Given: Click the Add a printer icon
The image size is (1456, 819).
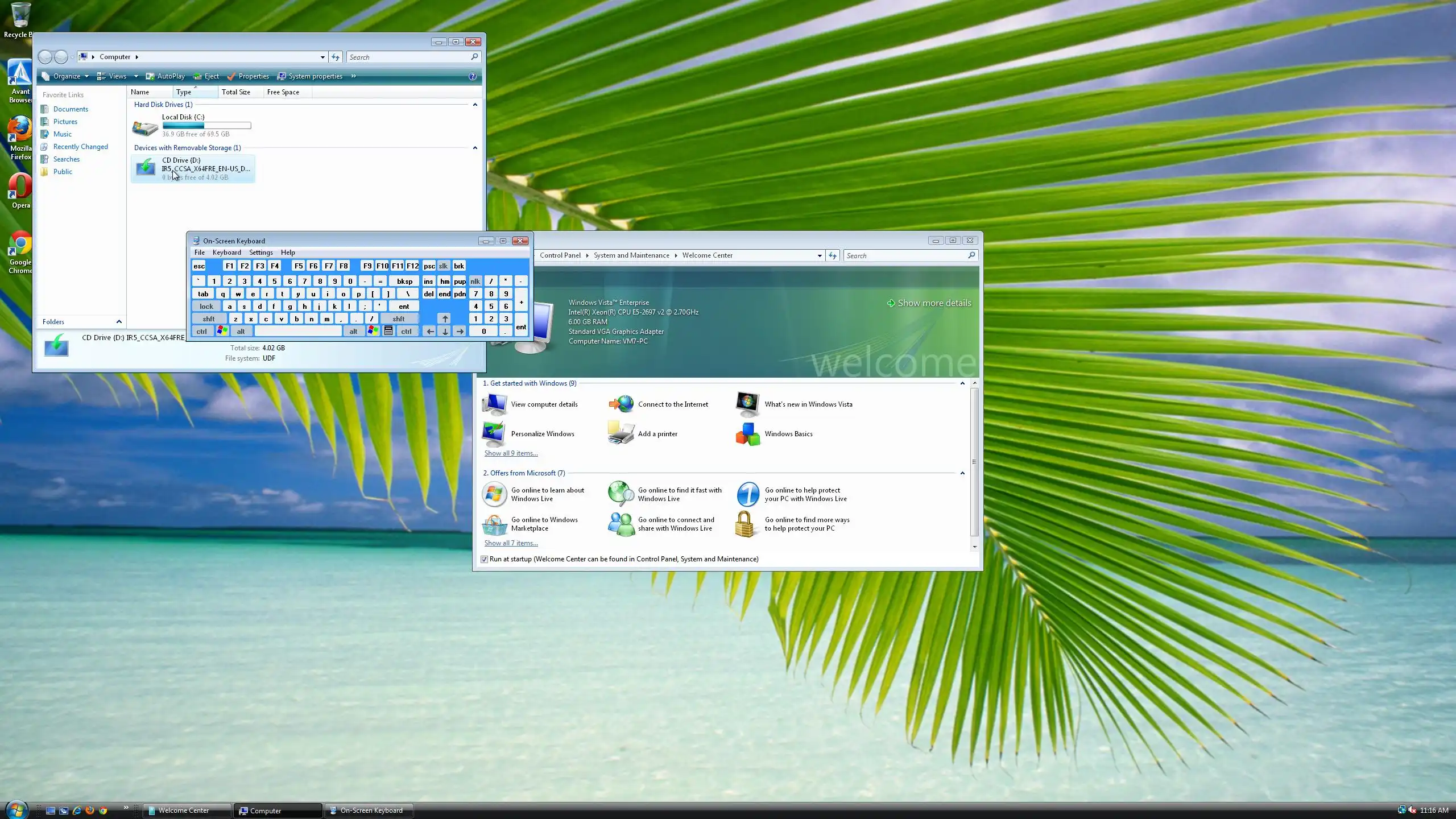Looking at the screenshot, I should click(621, 434).
